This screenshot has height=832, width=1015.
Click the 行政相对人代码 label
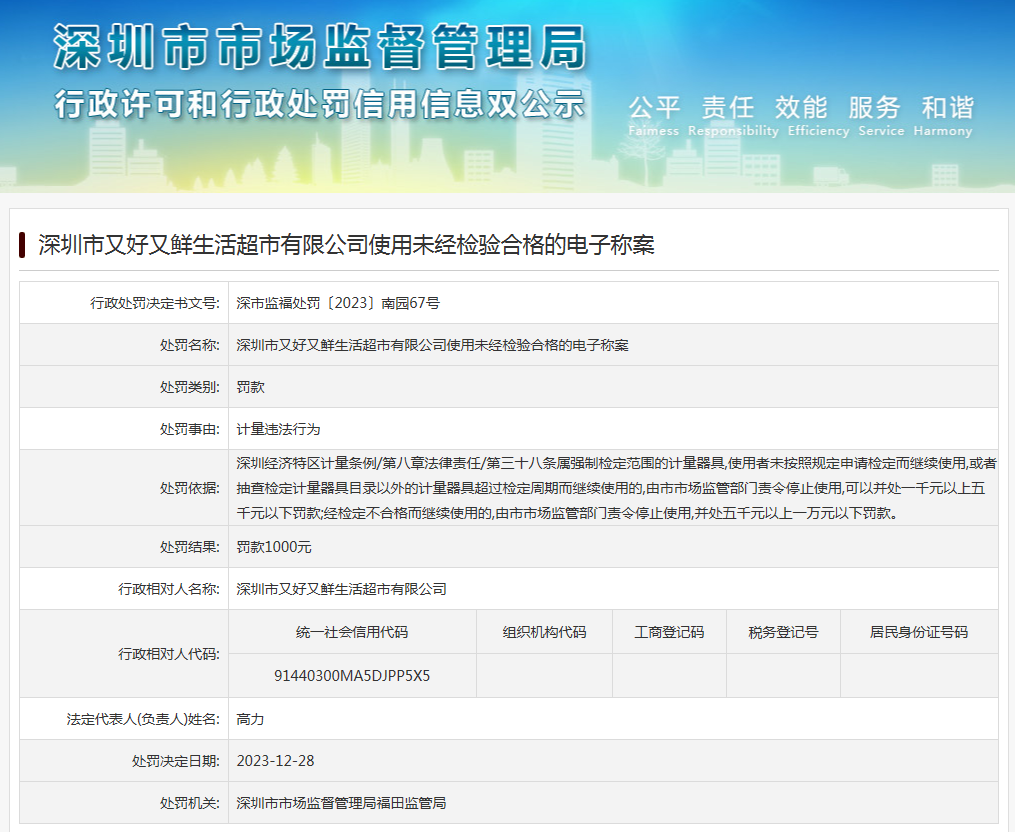click(169, 654)
